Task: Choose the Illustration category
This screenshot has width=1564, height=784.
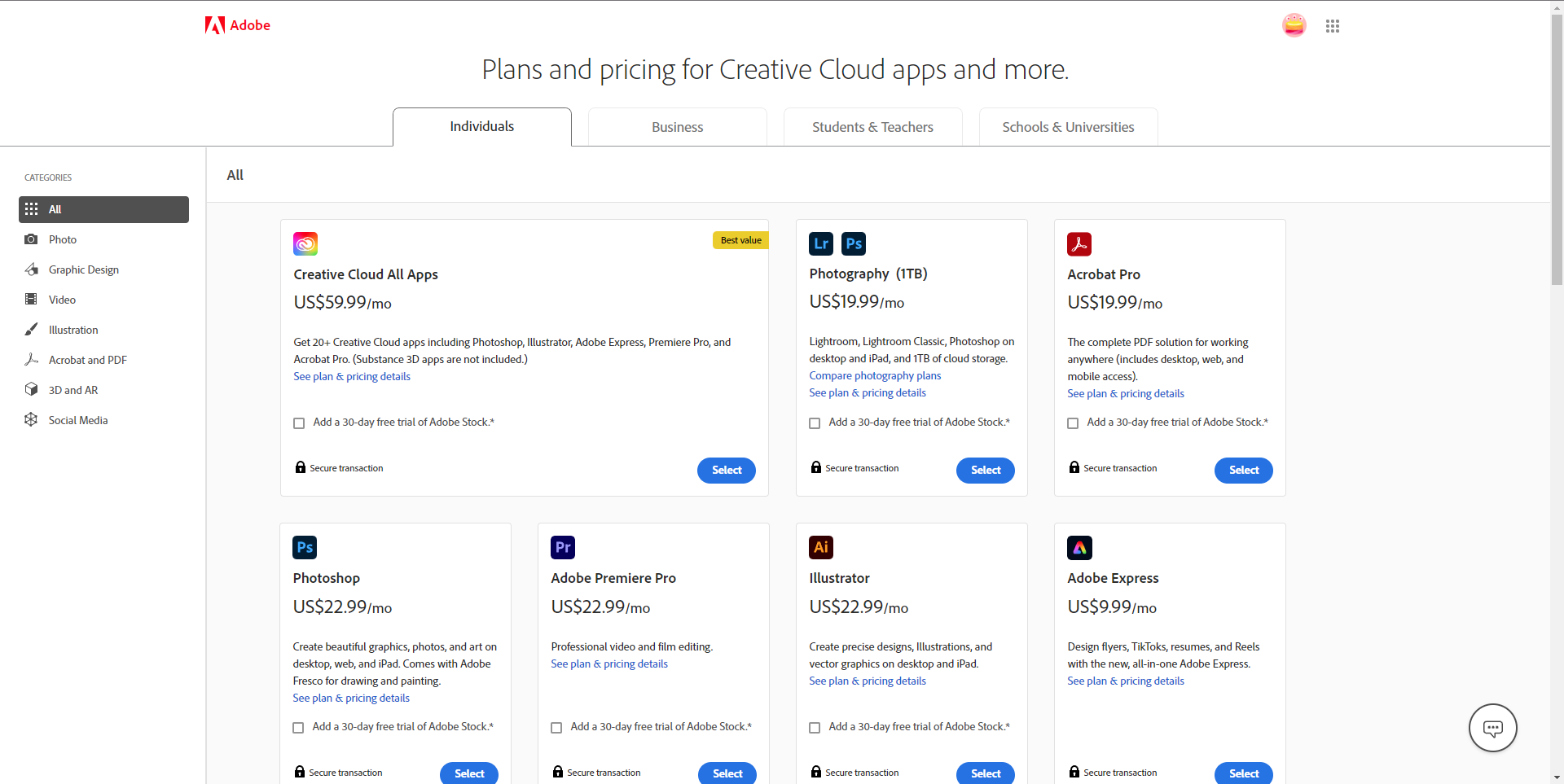Action: [x=103, y=330]
